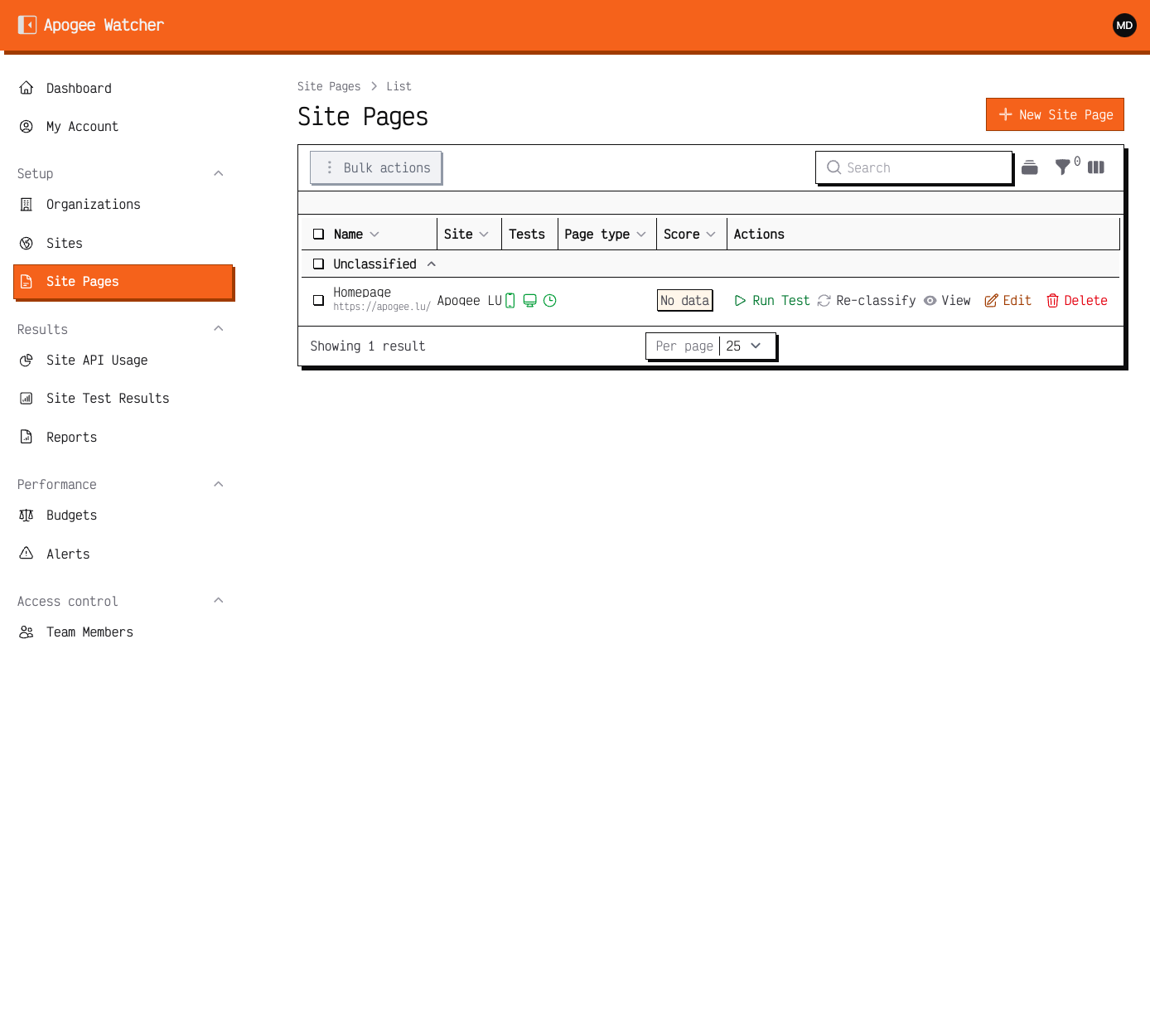The image size is (1150, 1036).
Task: Collapse sidebar via Apogee Watcher logo icon
Action: coord(27,25)
